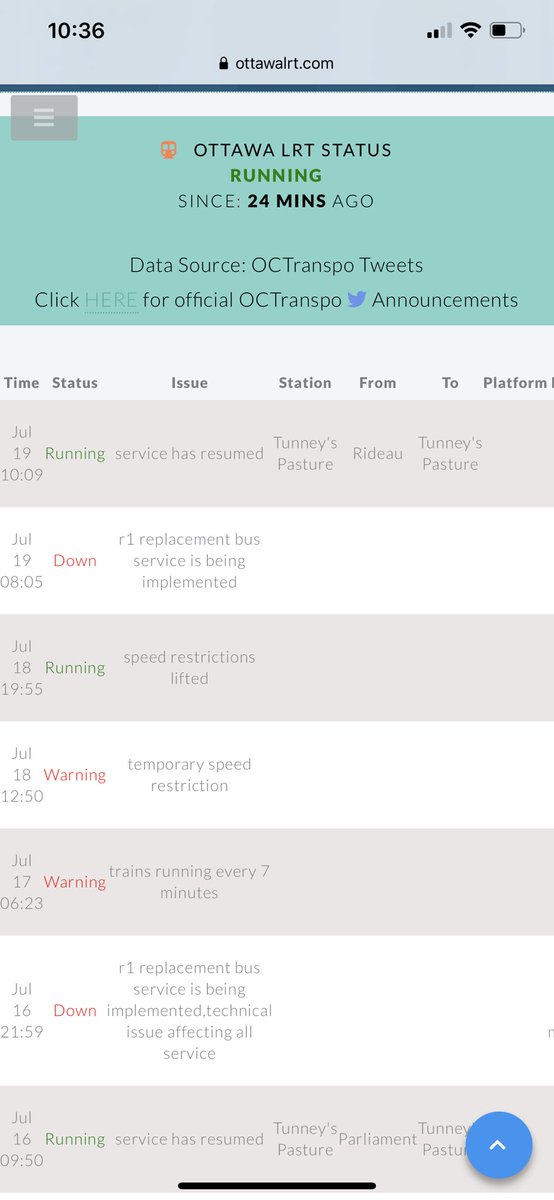Tap Data Source: OCTranspo Tweets text

[276, 265]
